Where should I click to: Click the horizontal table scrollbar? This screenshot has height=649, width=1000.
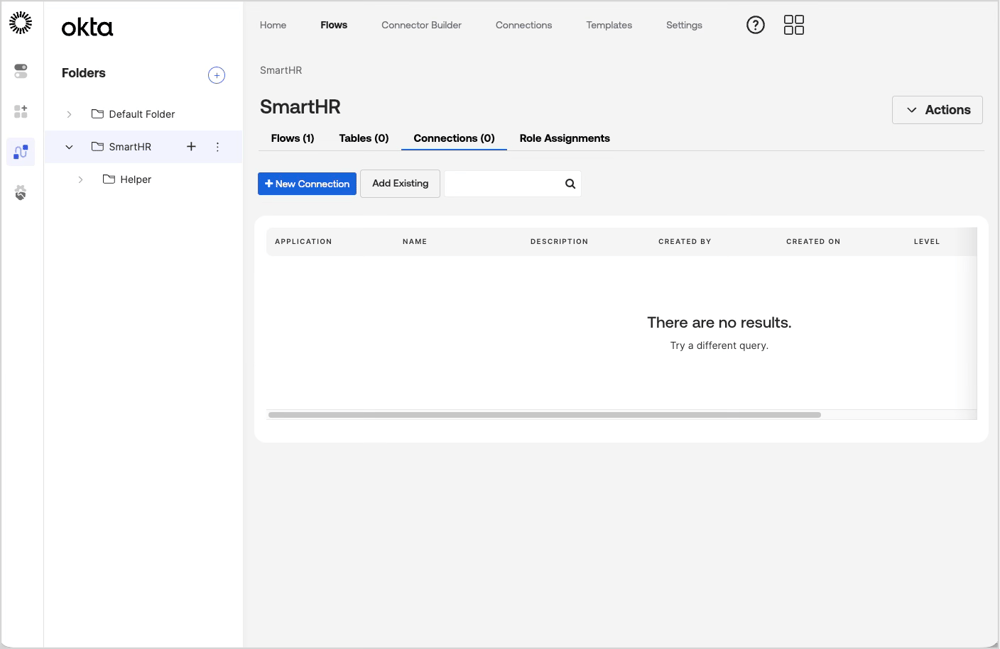point(545,415)
